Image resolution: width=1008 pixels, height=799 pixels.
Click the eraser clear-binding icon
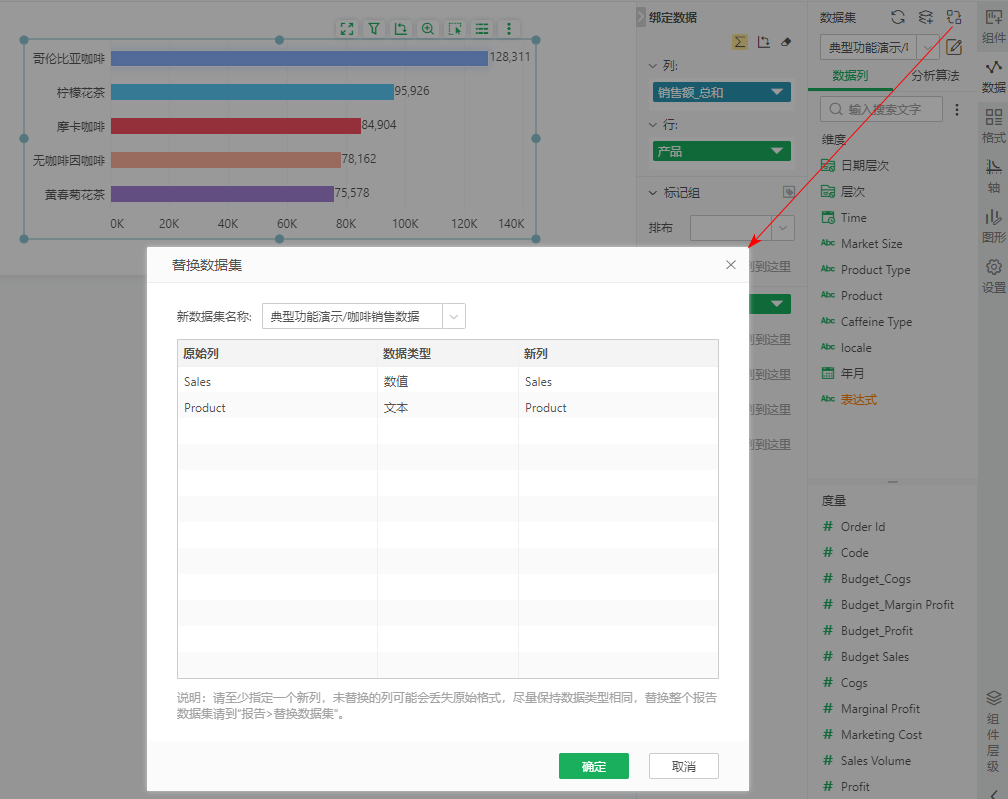point(786,42)
